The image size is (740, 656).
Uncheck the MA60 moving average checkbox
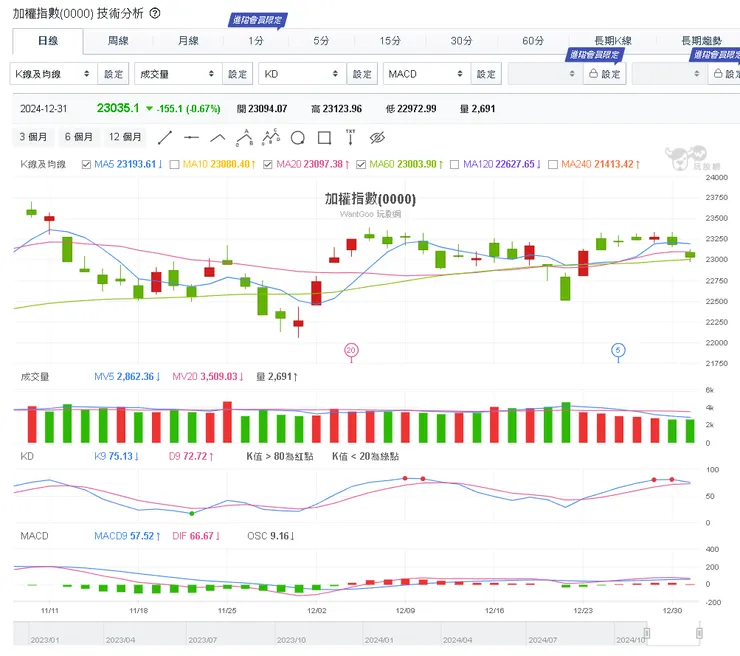point(361,164)
